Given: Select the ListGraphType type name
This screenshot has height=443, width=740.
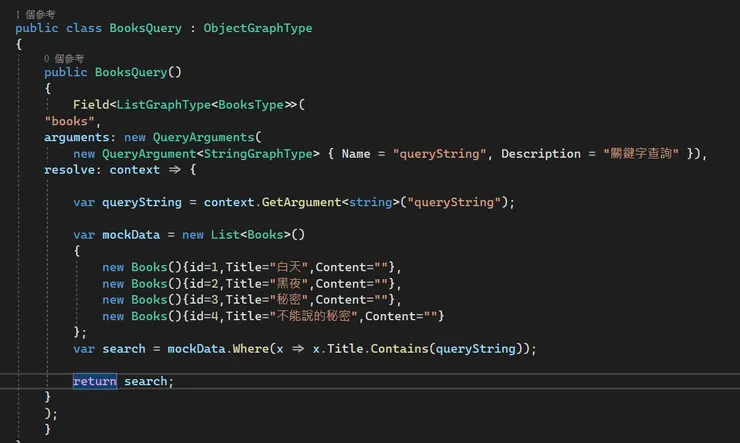Looking at the screenshot, I should pyautogui.click(x=163, y=105).
